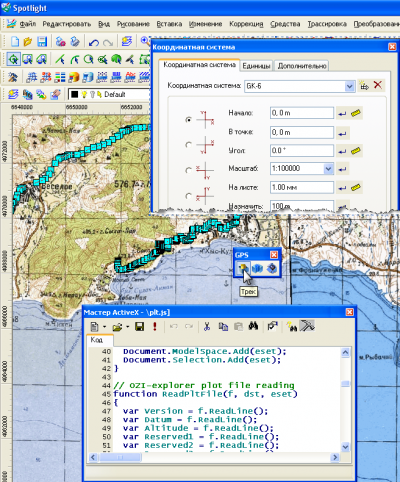Click the hammer settings icon in third toolbar

pyautogui.click(x=13, y=77)
